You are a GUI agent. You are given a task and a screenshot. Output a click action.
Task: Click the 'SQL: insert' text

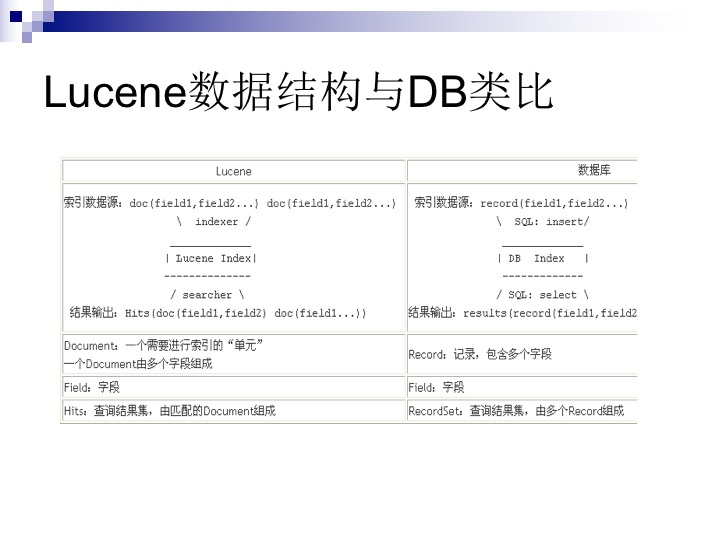pos(549,222)
